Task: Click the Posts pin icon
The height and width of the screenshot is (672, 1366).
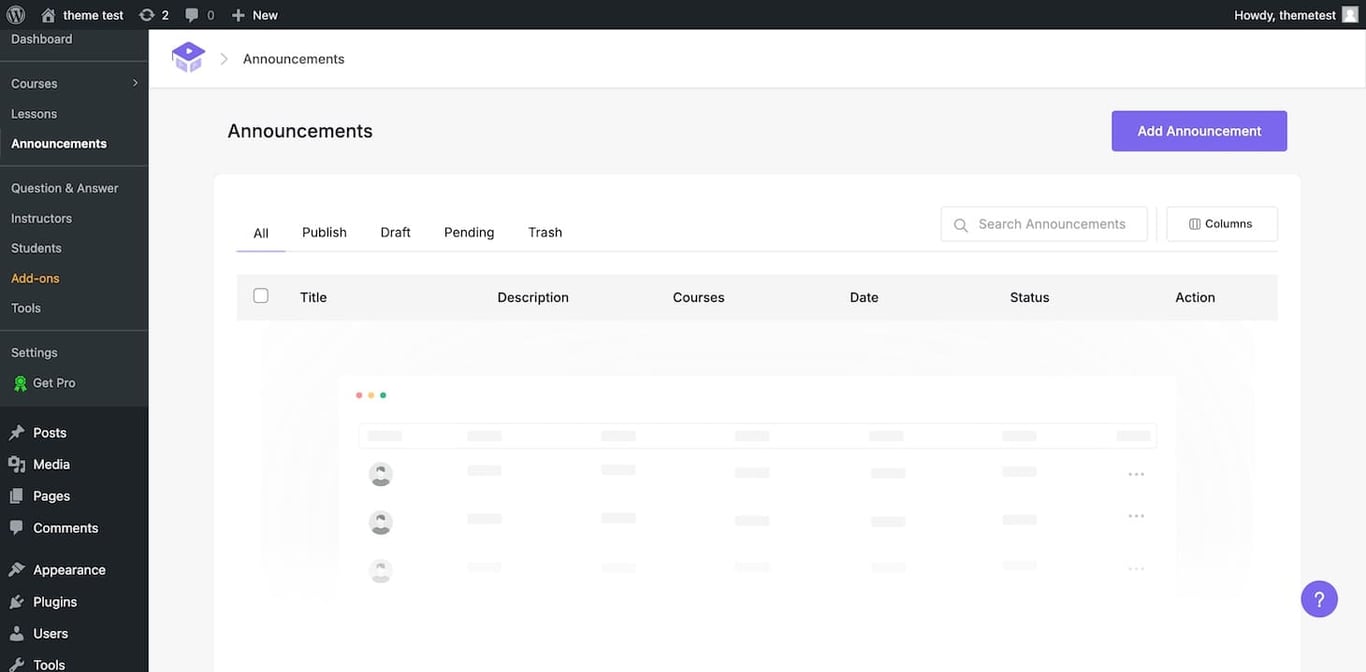Action: tap(16, 433)
